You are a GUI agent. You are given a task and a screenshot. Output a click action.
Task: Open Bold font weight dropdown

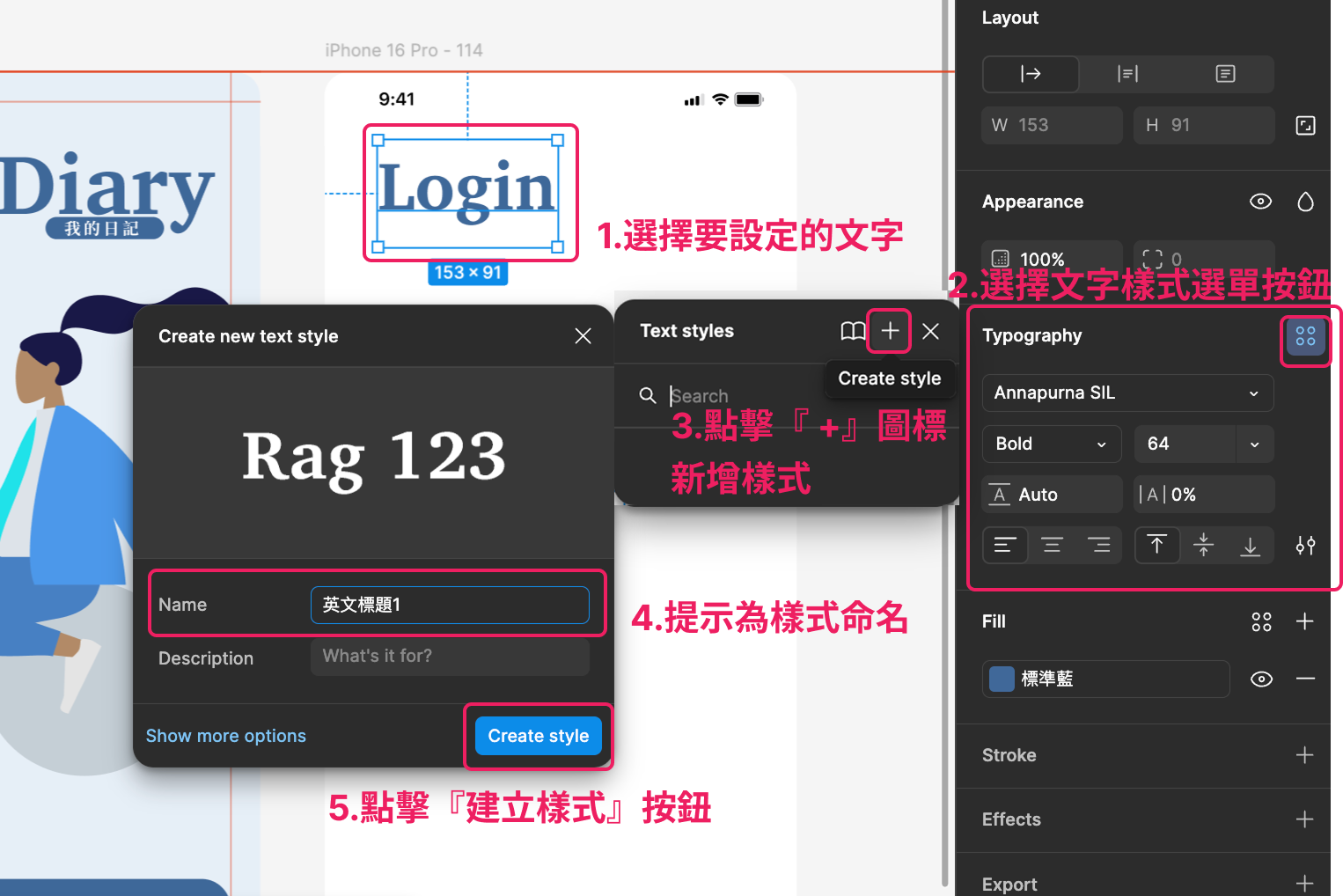click(1051, 444)
